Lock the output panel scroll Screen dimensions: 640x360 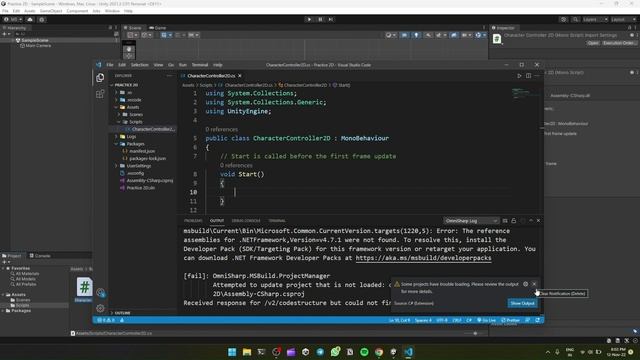tap(513, 221)
